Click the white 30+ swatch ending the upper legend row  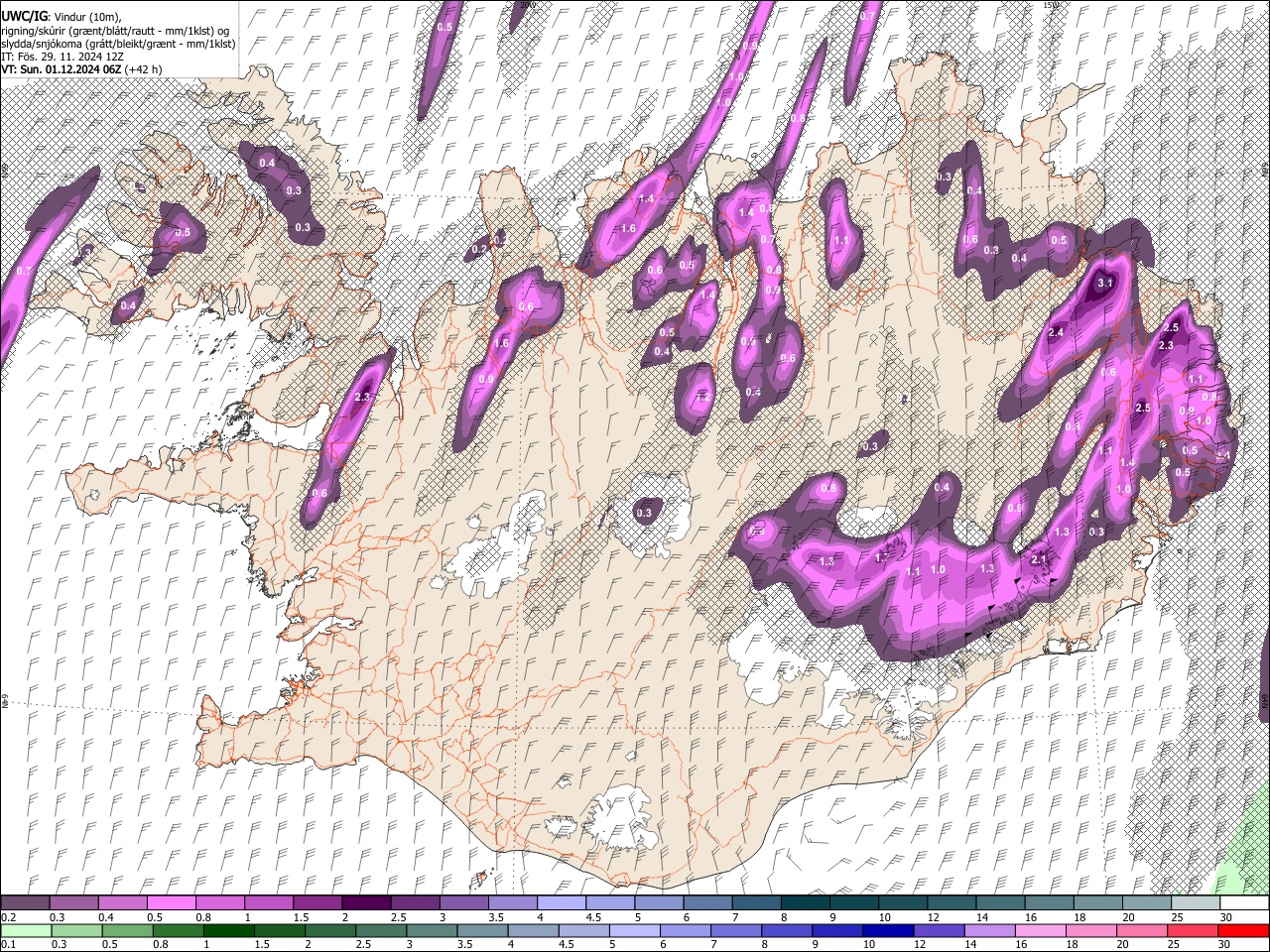tap(1245, 902)
